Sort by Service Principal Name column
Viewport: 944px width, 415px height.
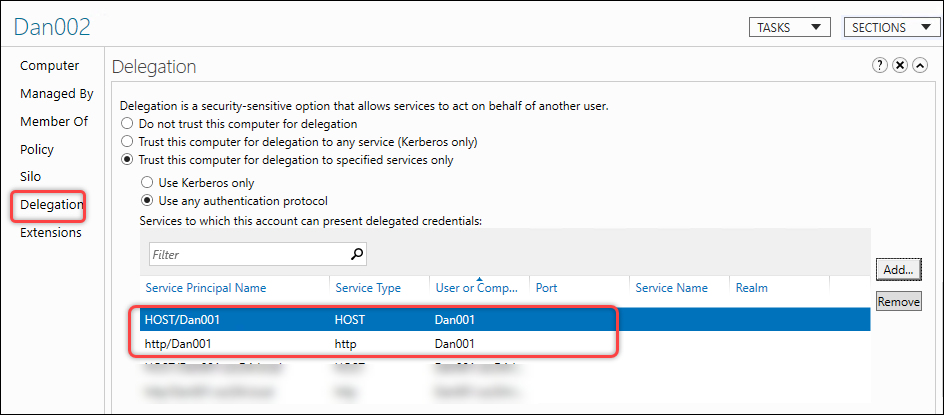click(x=205, y=288)
